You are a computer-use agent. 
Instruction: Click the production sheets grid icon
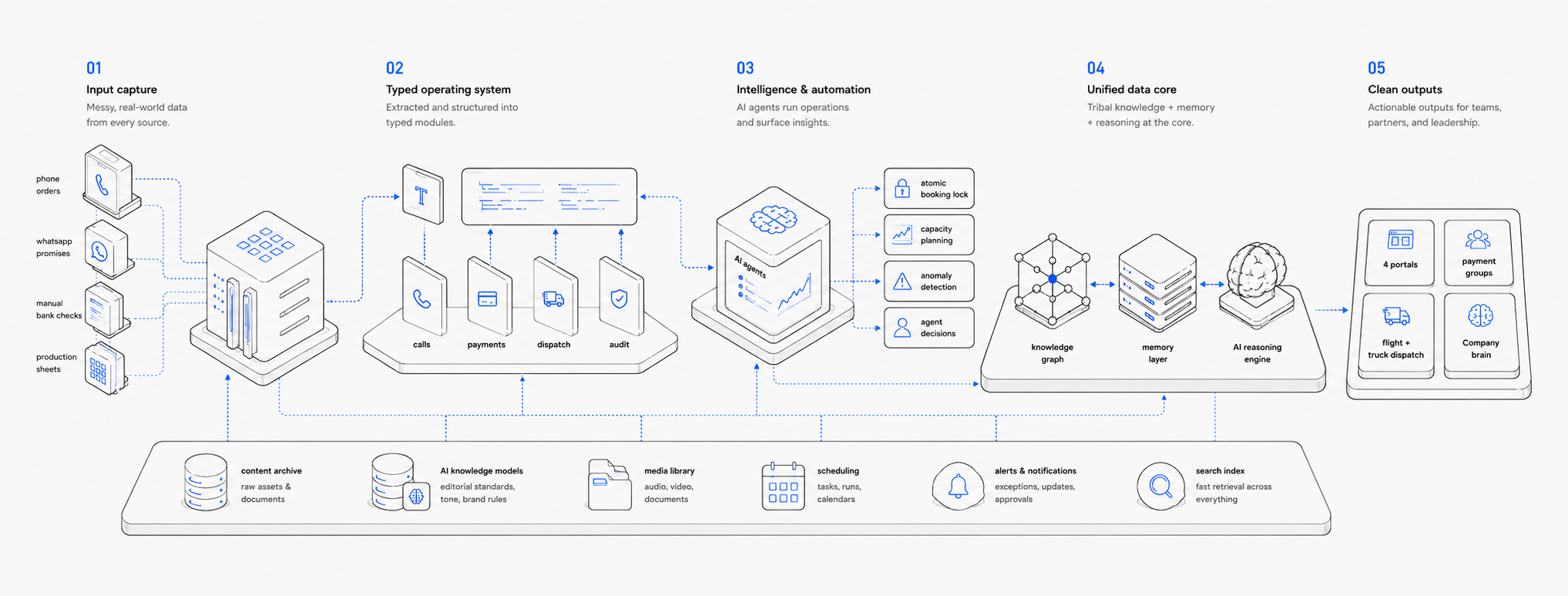pos(98,371)
